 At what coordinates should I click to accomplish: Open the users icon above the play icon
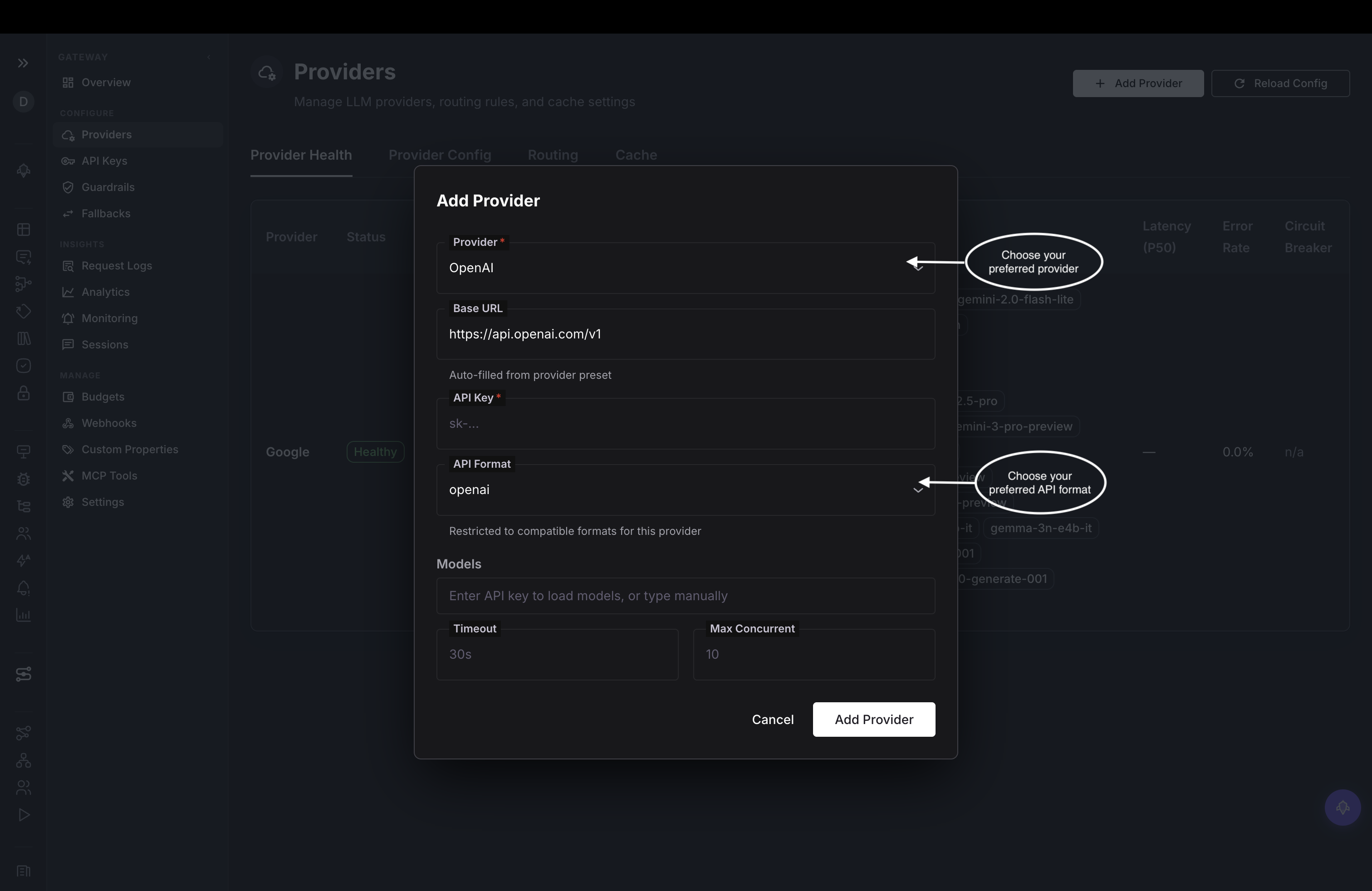coord(23,787)
